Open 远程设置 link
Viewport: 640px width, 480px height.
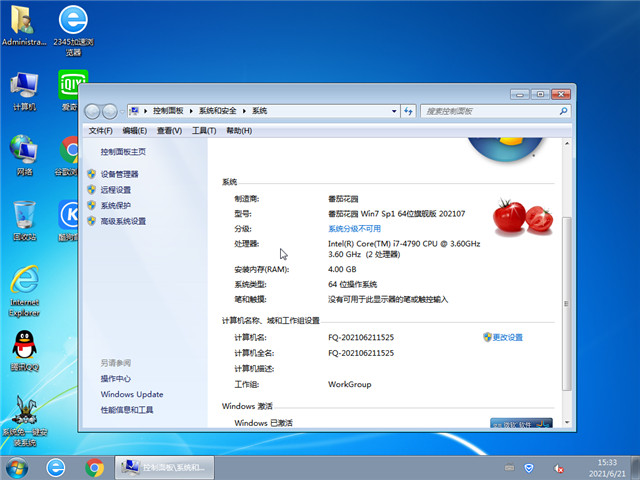(116, 190)
